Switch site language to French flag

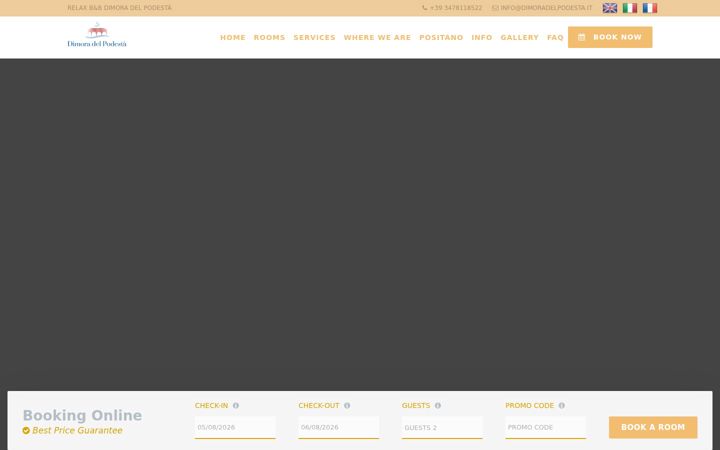pos(650,8)
